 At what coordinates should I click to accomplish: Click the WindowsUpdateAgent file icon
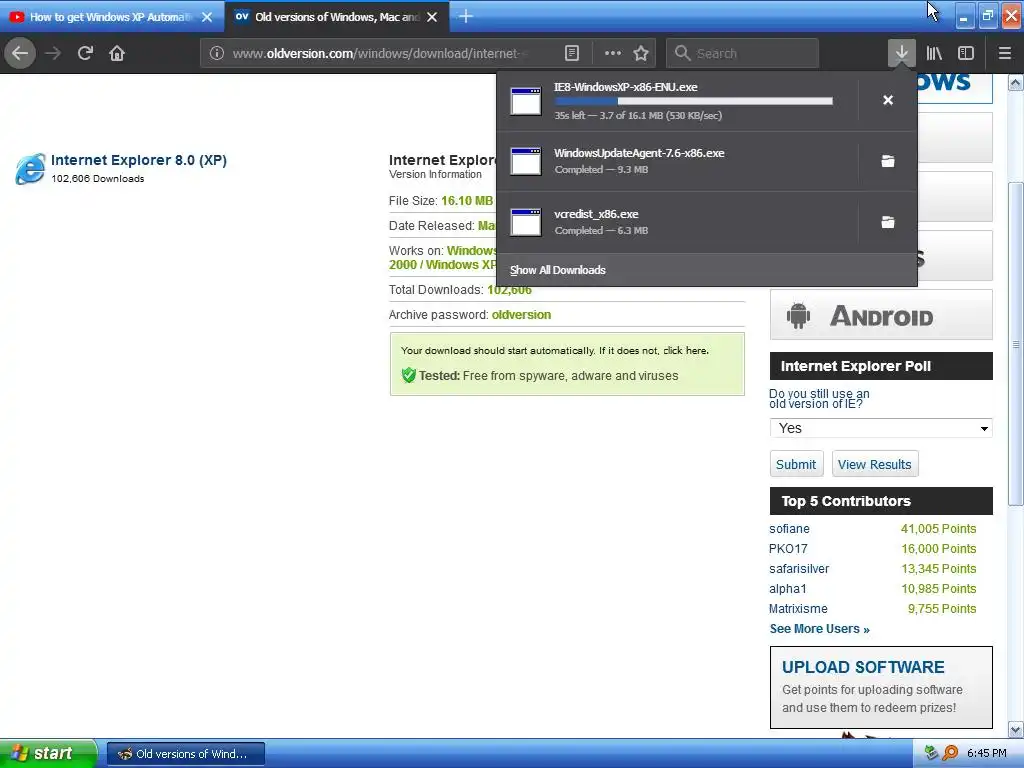[526, 161]
